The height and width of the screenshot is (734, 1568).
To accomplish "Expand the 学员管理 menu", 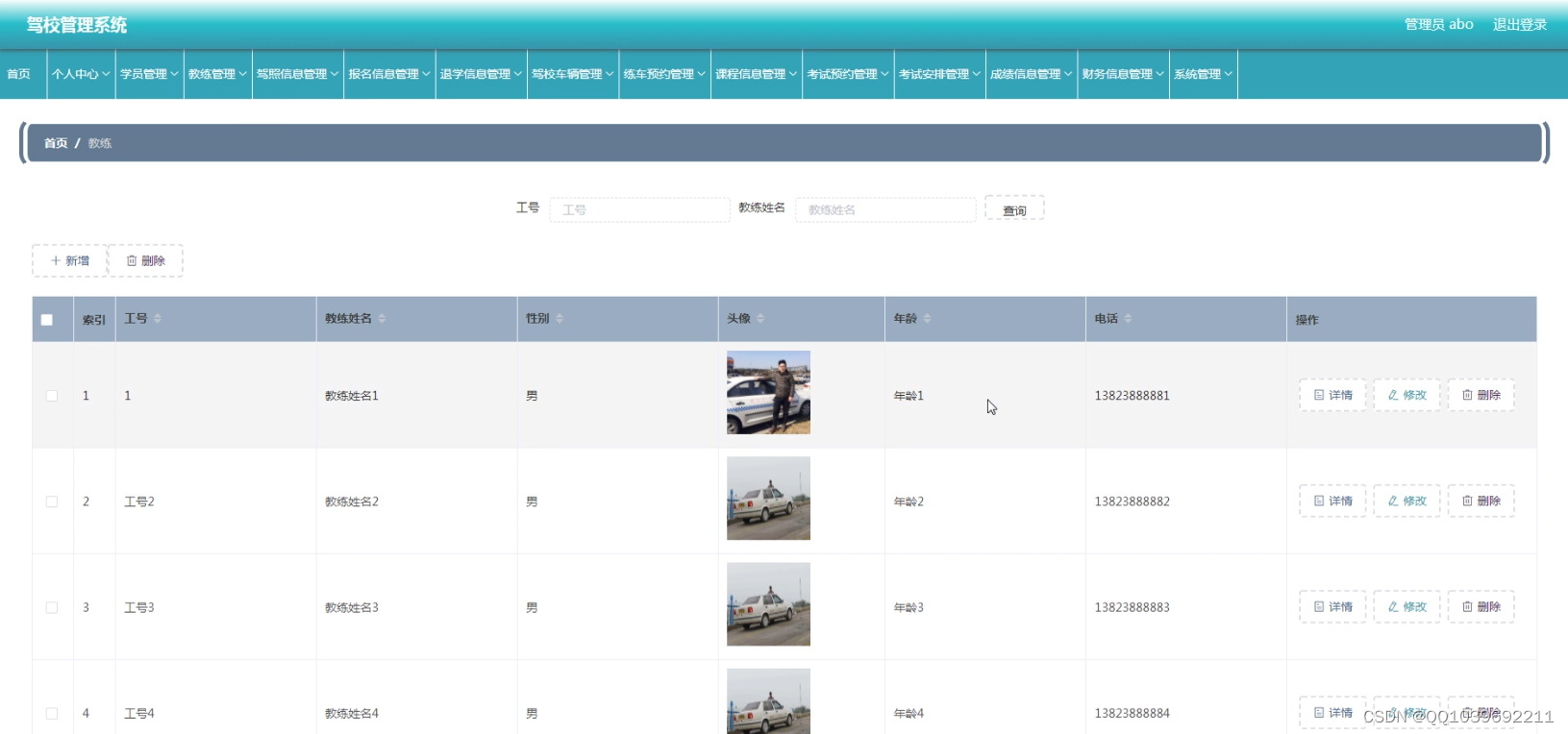I will click(149, 74).
